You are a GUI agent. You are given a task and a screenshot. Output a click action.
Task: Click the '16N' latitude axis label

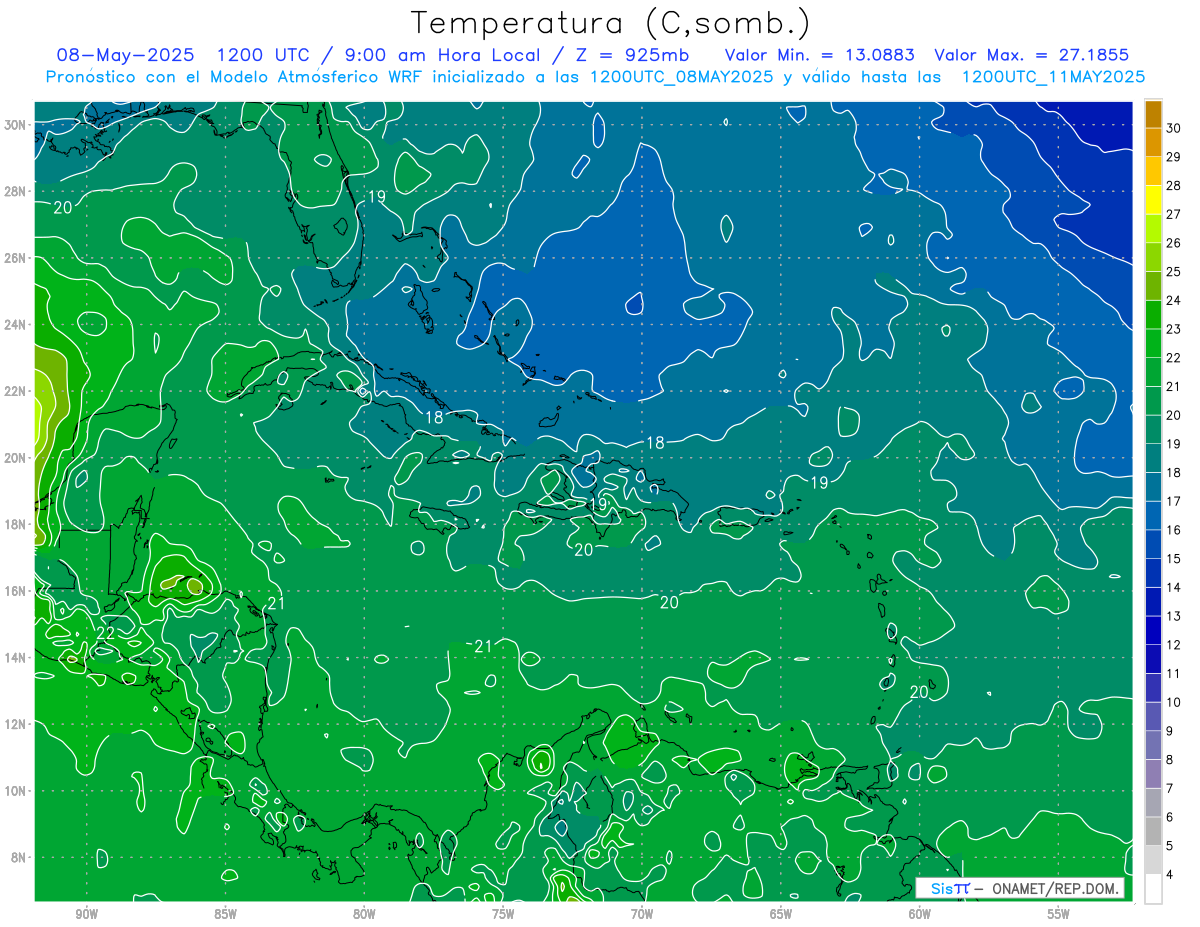click(x=15, y=591)
